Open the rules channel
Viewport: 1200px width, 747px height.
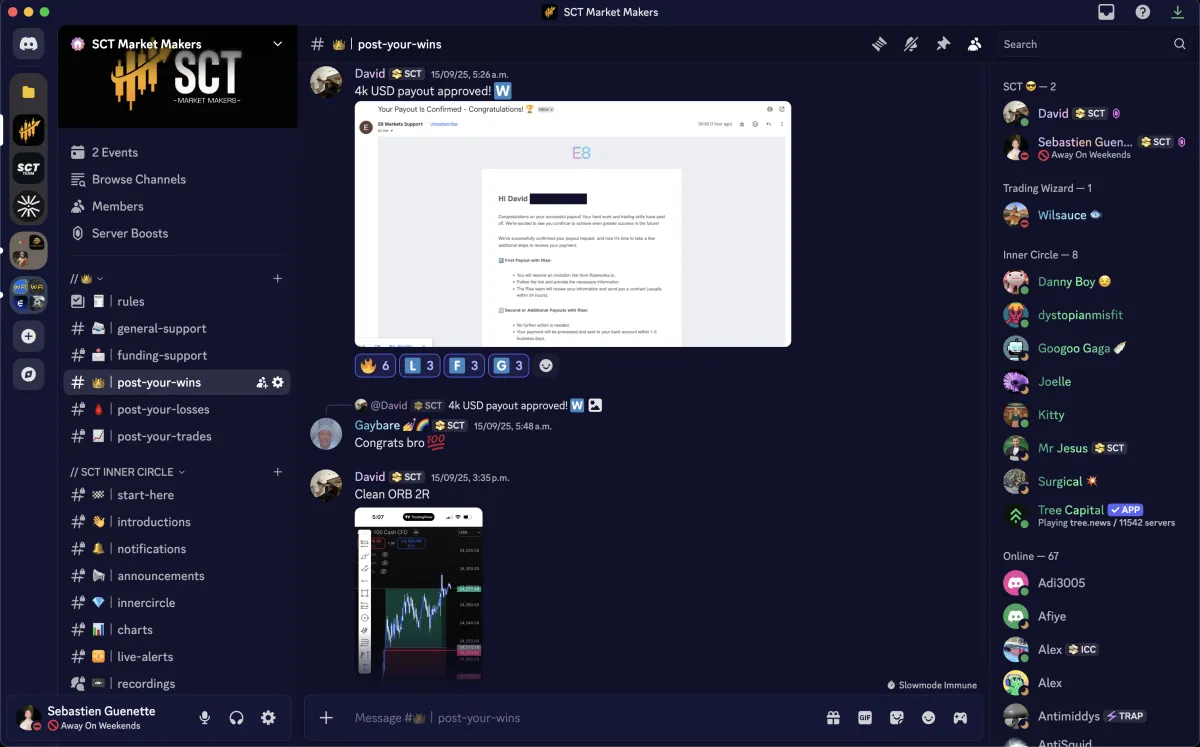click(177, 301)
